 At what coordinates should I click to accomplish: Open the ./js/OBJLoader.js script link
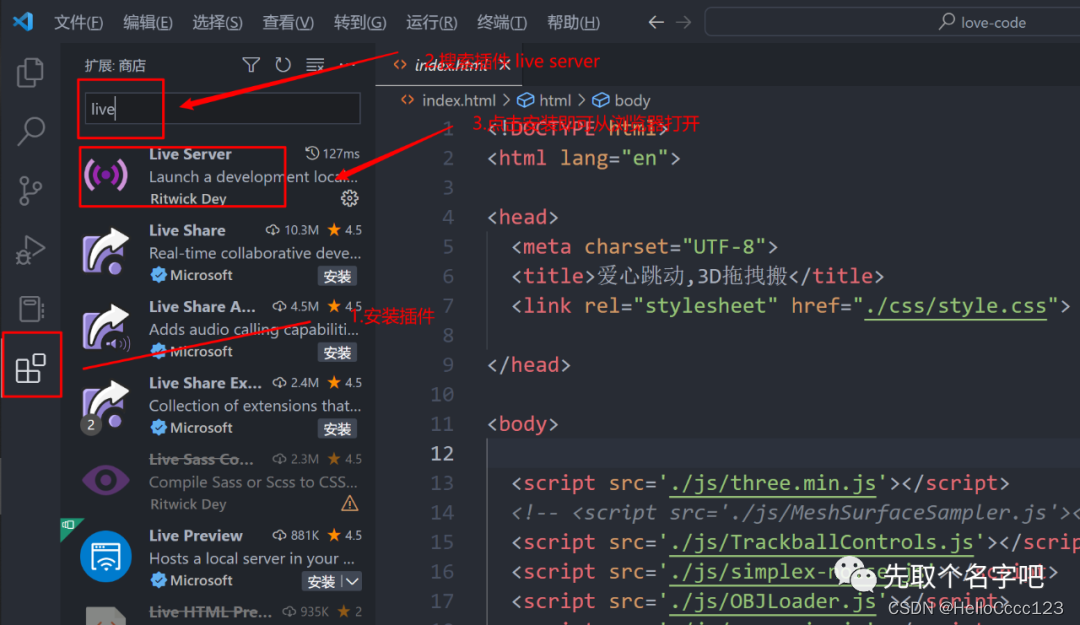[773, 602]
